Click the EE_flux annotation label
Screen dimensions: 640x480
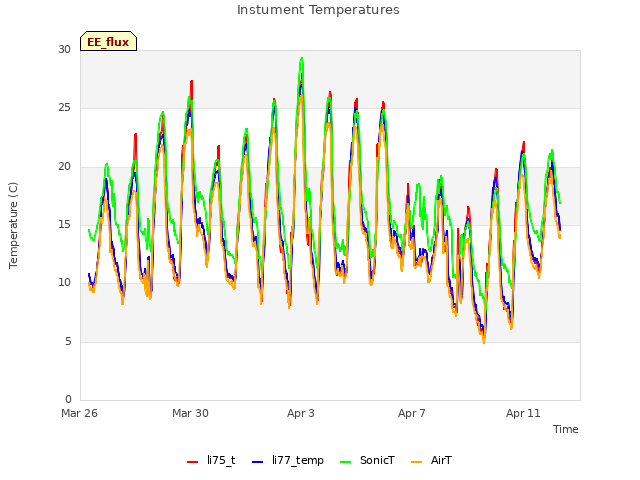pyautogui.click(x=108, y=41)
